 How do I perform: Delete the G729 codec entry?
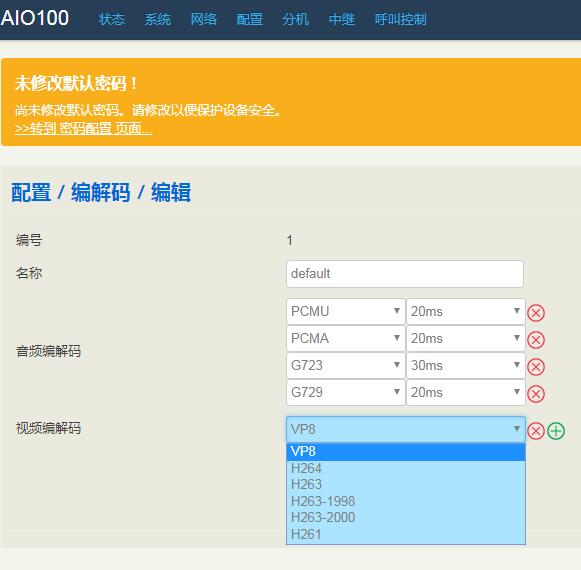pos(535,394)
